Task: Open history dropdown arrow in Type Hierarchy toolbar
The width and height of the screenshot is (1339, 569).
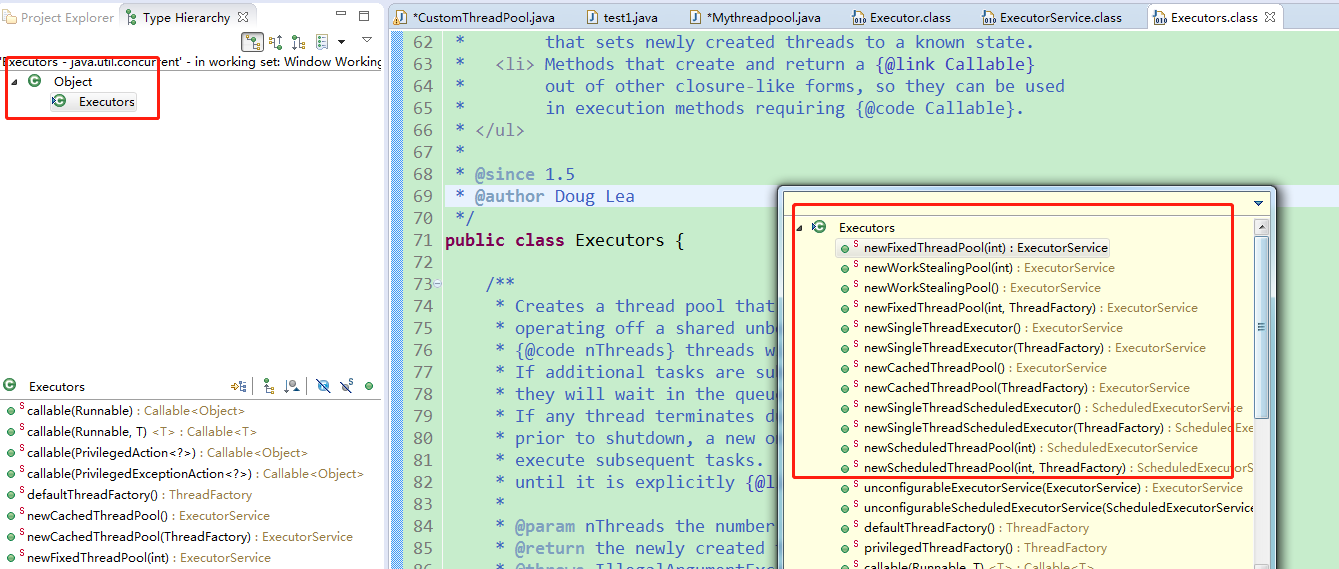Action: click(x=341, y=42)
